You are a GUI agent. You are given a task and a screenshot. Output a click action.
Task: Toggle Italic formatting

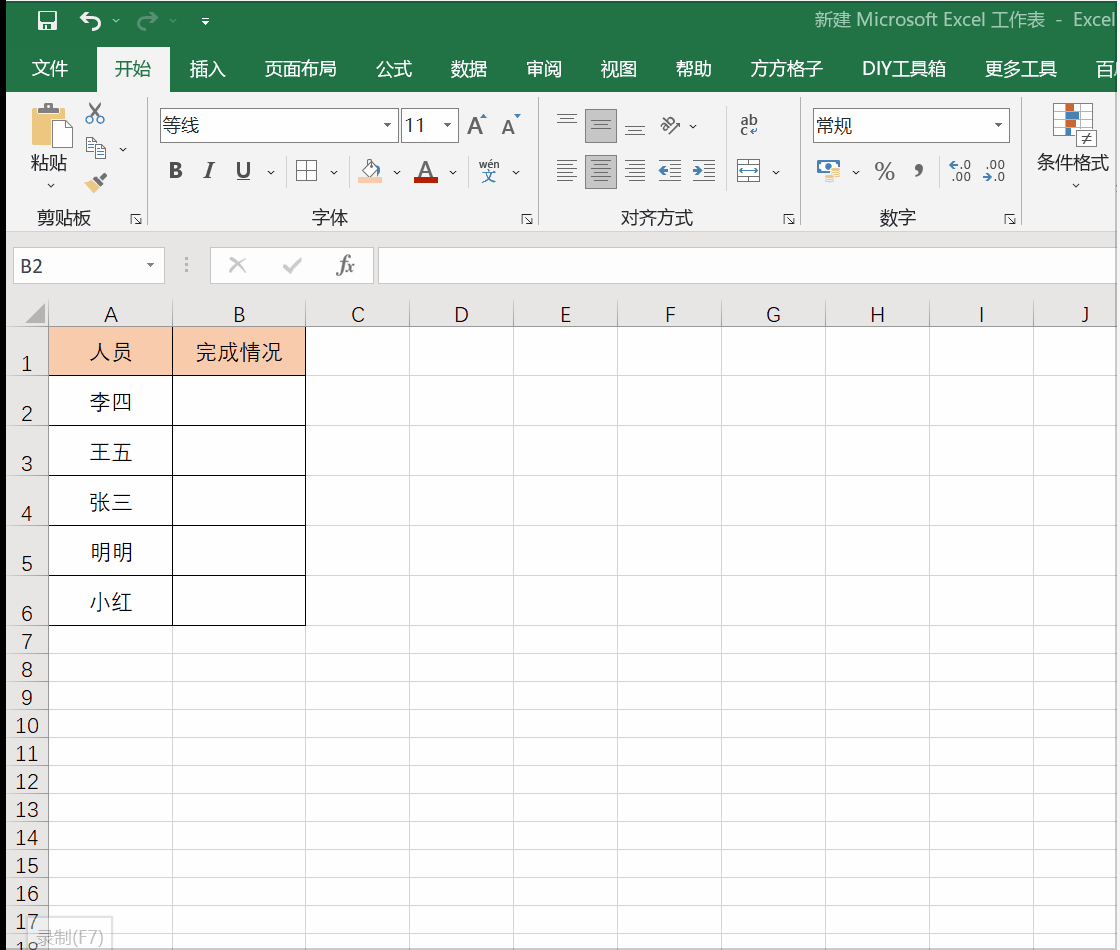[x=209, y=171]
